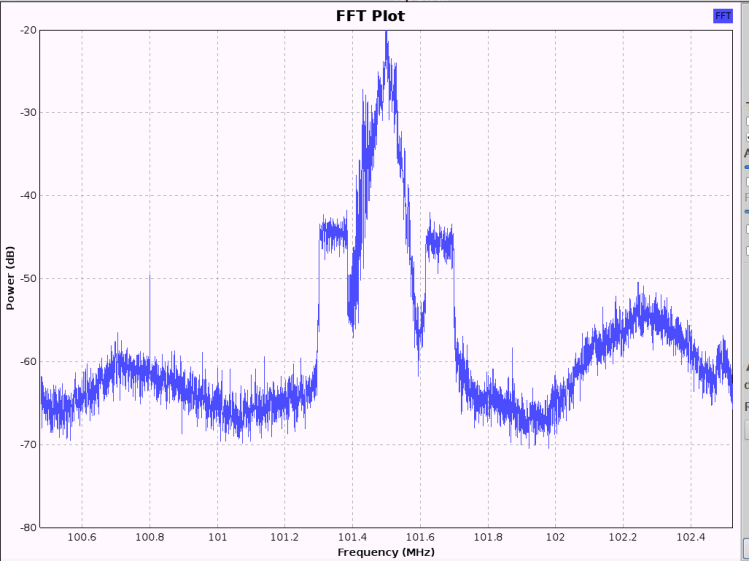The height and width of the screenshot is (561, 749).
Task: Click the 101.6 frequency tick label
Action: click(x=420, y=537)
